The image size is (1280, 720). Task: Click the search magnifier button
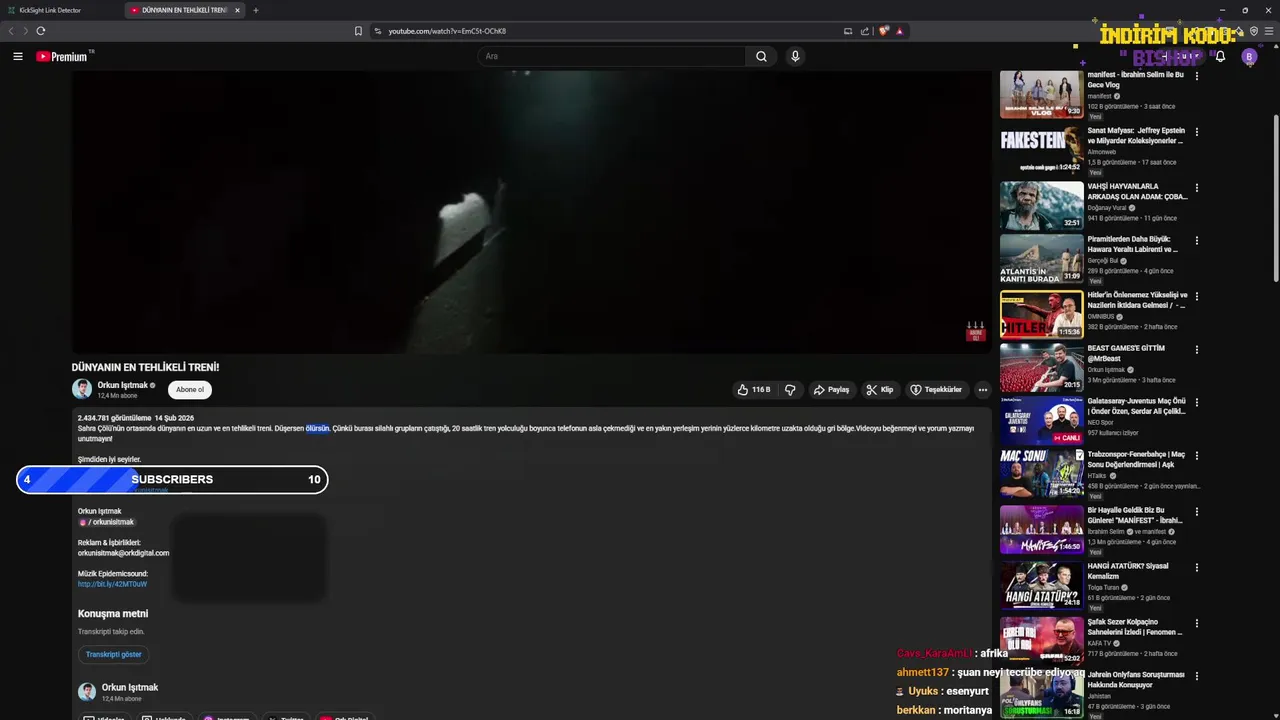click(x=761, y=57)
